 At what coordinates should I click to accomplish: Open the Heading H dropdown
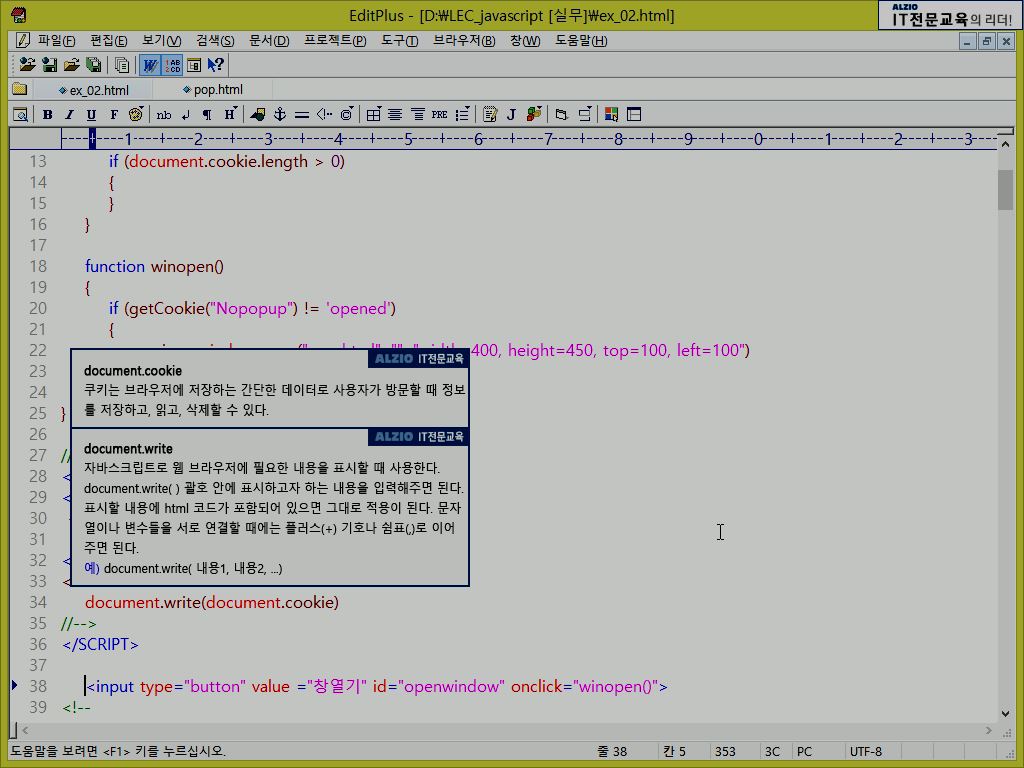pos(231,114)
